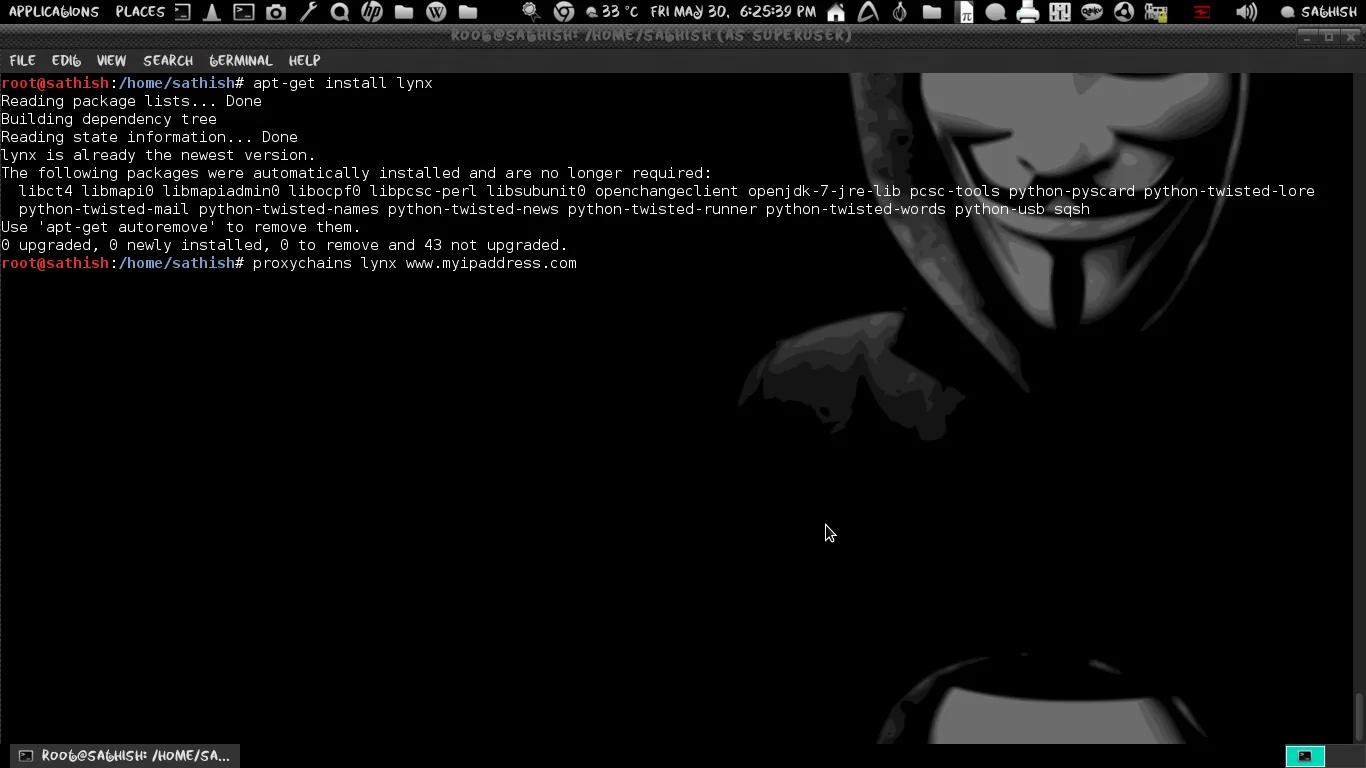The height and width of the screenshot is (768, 1366).
Task: Open the terminal launcher next to camera icon
Action: 244,12
